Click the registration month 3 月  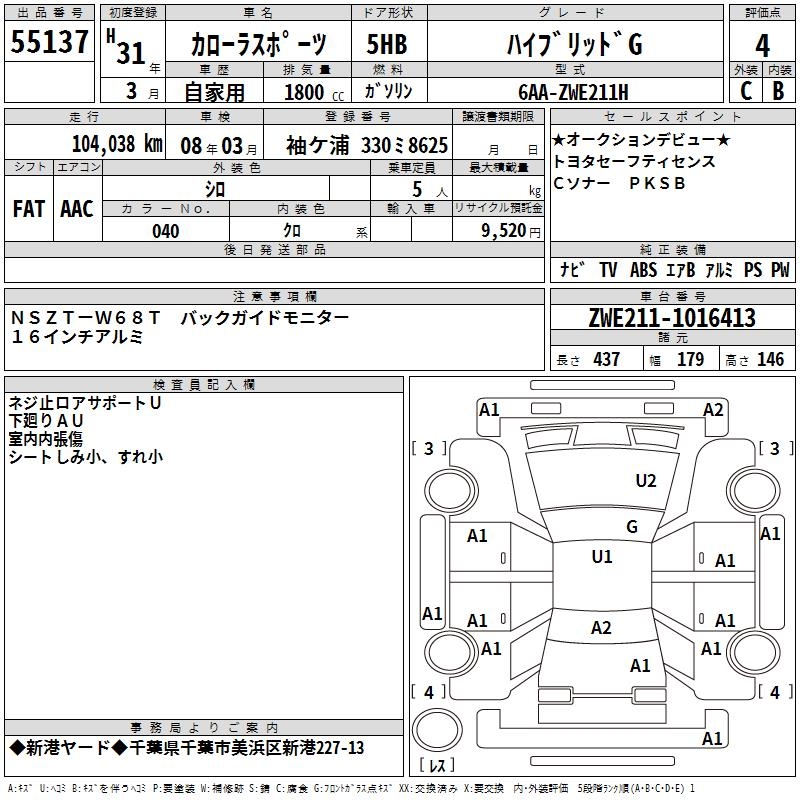(142, 92)
